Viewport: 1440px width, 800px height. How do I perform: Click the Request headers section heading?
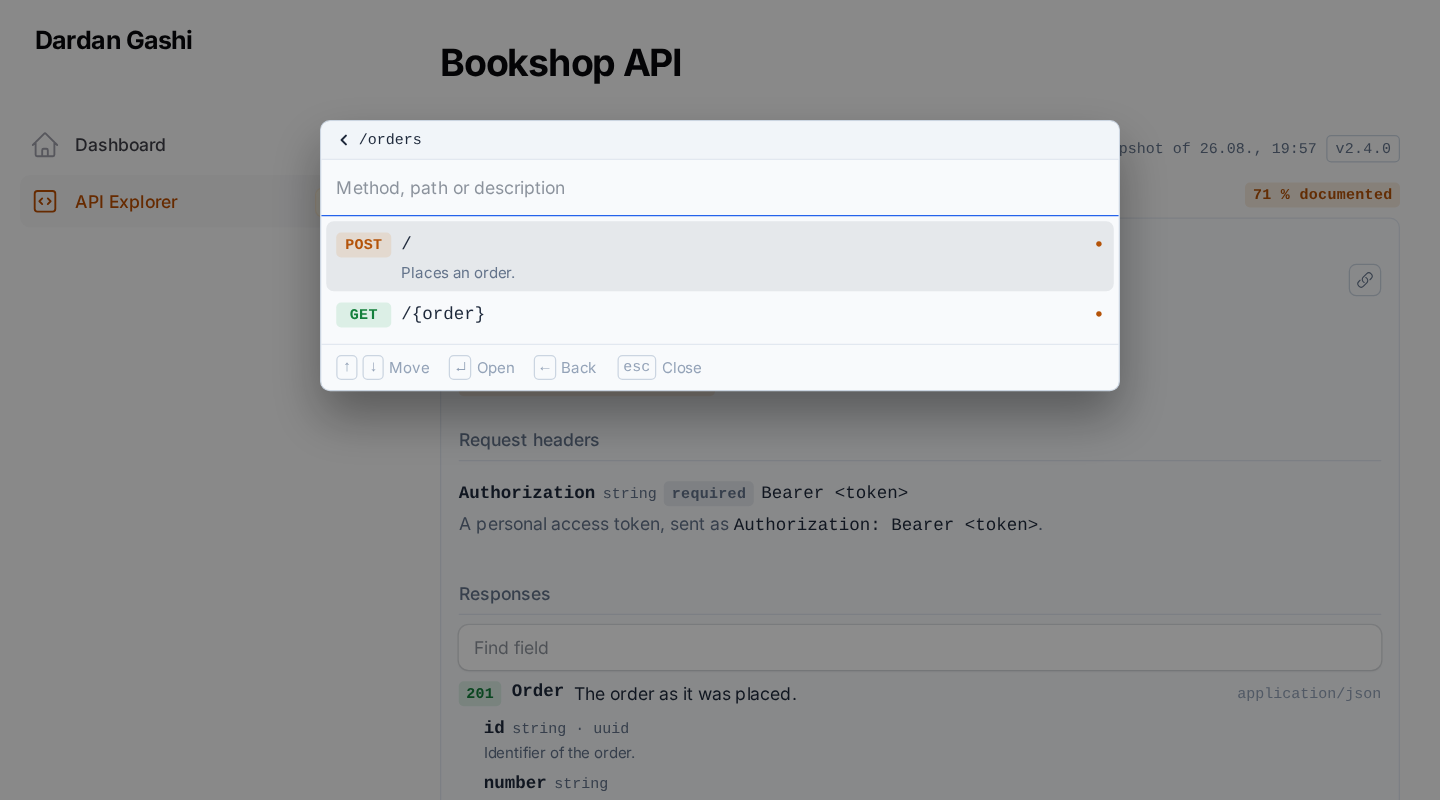(529, 440)
